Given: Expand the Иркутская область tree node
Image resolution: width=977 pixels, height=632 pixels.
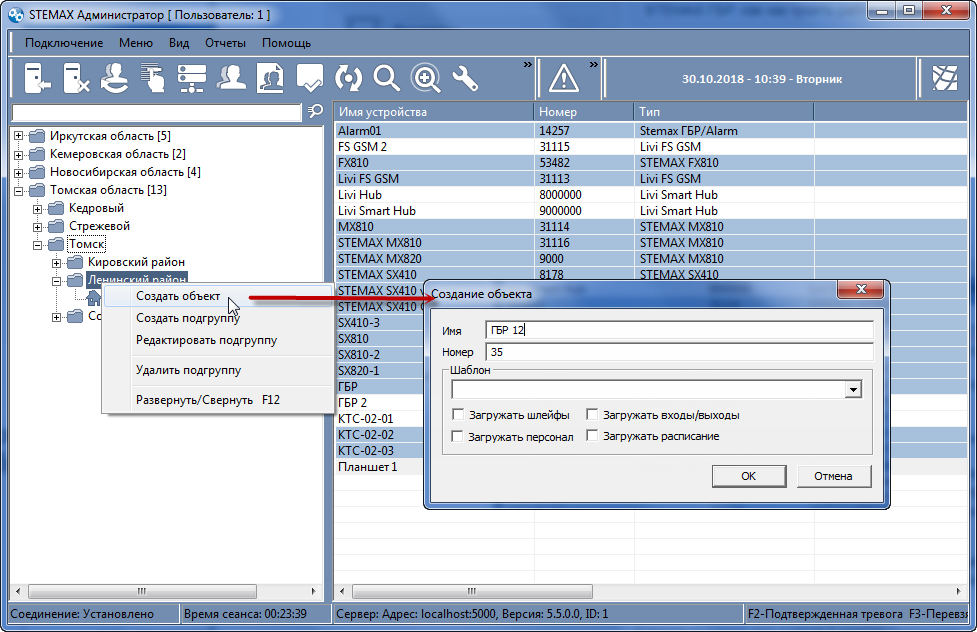Looking at the screenshot, I should (19, 136).
